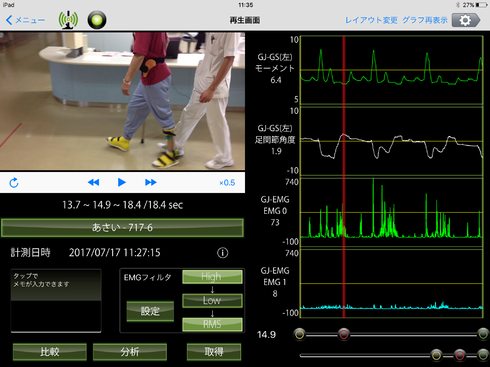The image size is (490, 367).
Task: Tap the GJ-GS(左) 足関節角度 graph
Action: pyautogui.click(x=392, y=141)
